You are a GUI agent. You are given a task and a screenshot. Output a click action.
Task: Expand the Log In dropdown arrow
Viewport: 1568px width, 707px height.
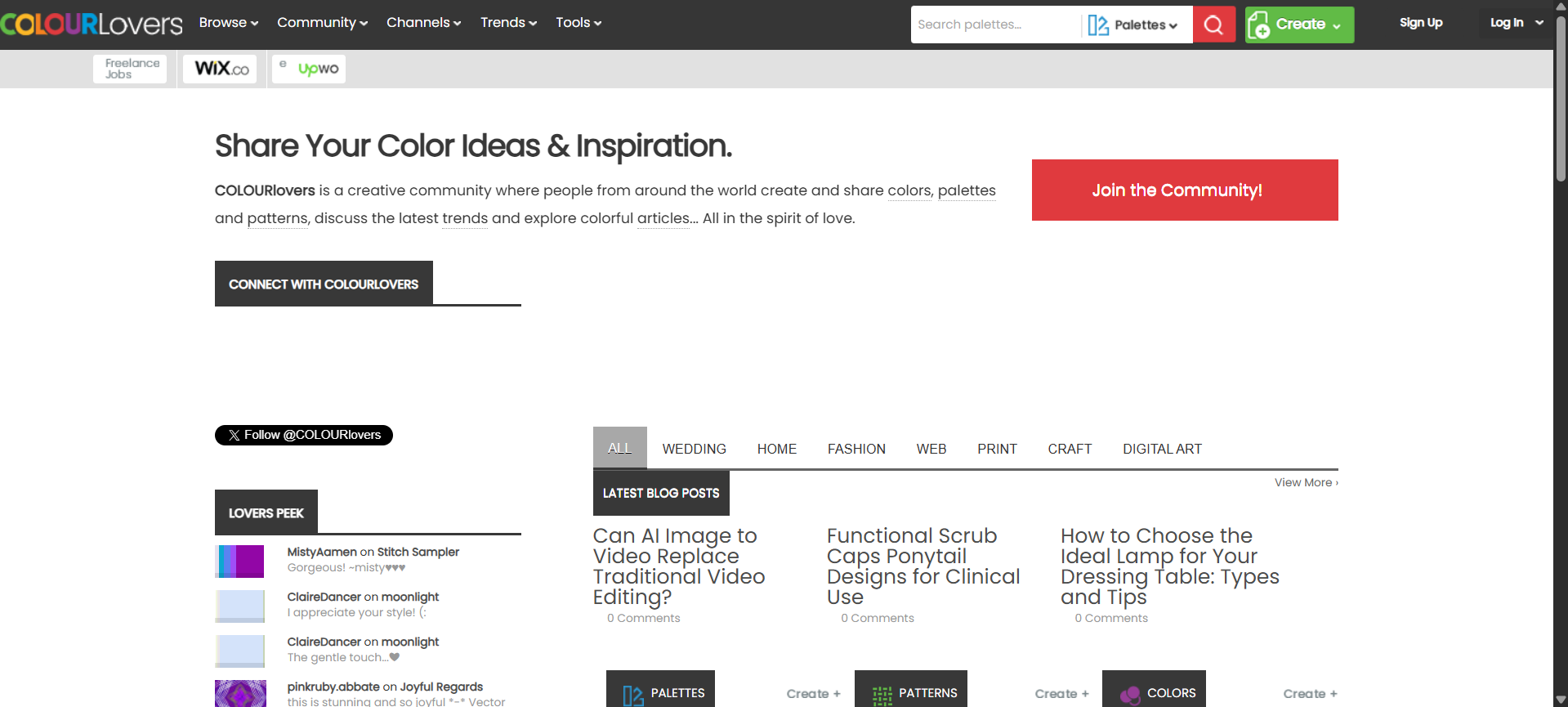pyautogui.click(x=1539, y=23)
